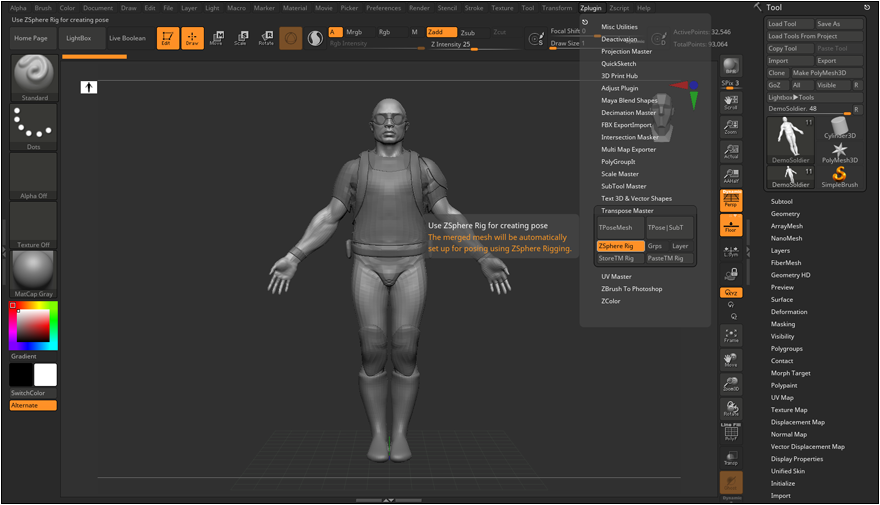Expand the Masking section
Screen dimensions: 880x505
pos(782,324)
